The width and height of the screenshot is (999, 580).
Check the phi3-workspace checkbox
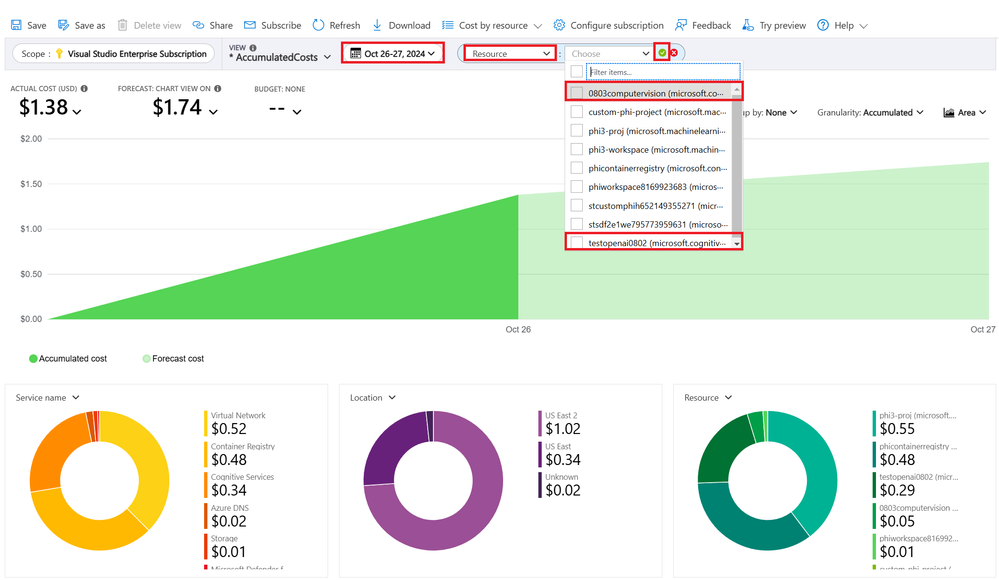577,149
